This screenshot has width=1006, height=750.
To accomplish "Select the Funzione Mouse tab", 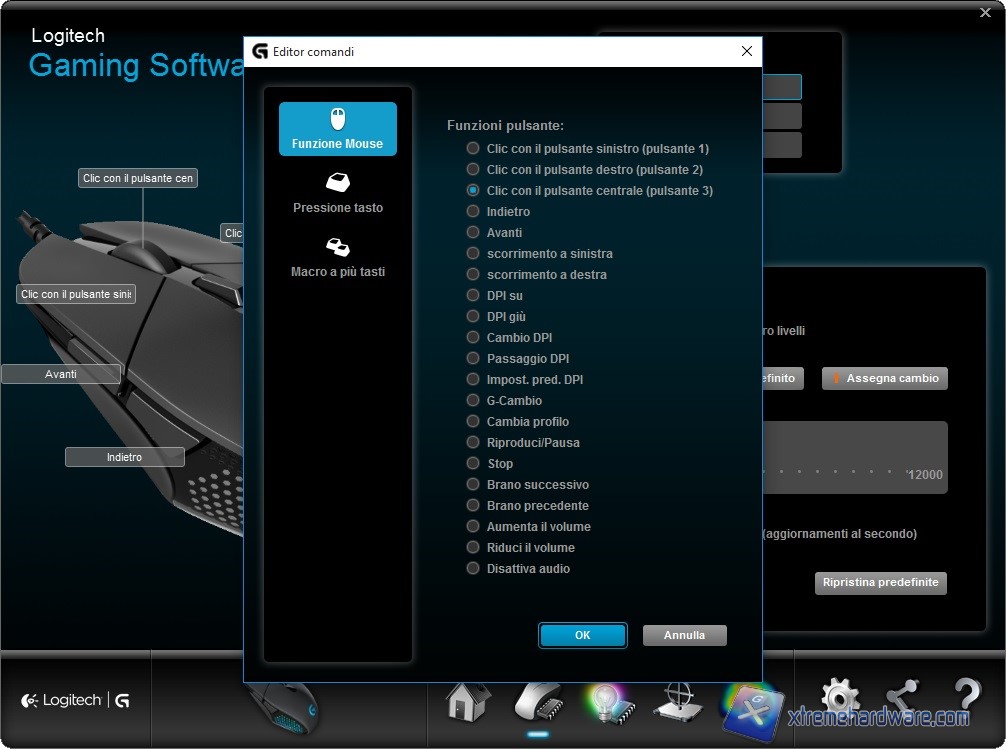I will [x=337, y=129].
